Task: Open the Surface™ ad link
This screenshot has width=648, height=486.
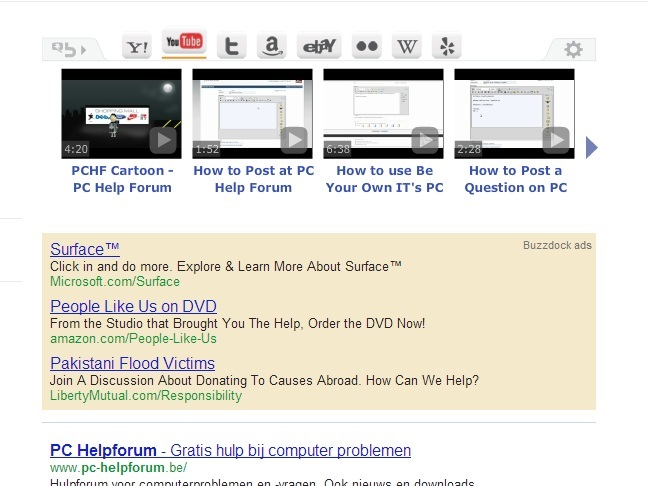Action: pyautogui.click(x=85, y=249)
